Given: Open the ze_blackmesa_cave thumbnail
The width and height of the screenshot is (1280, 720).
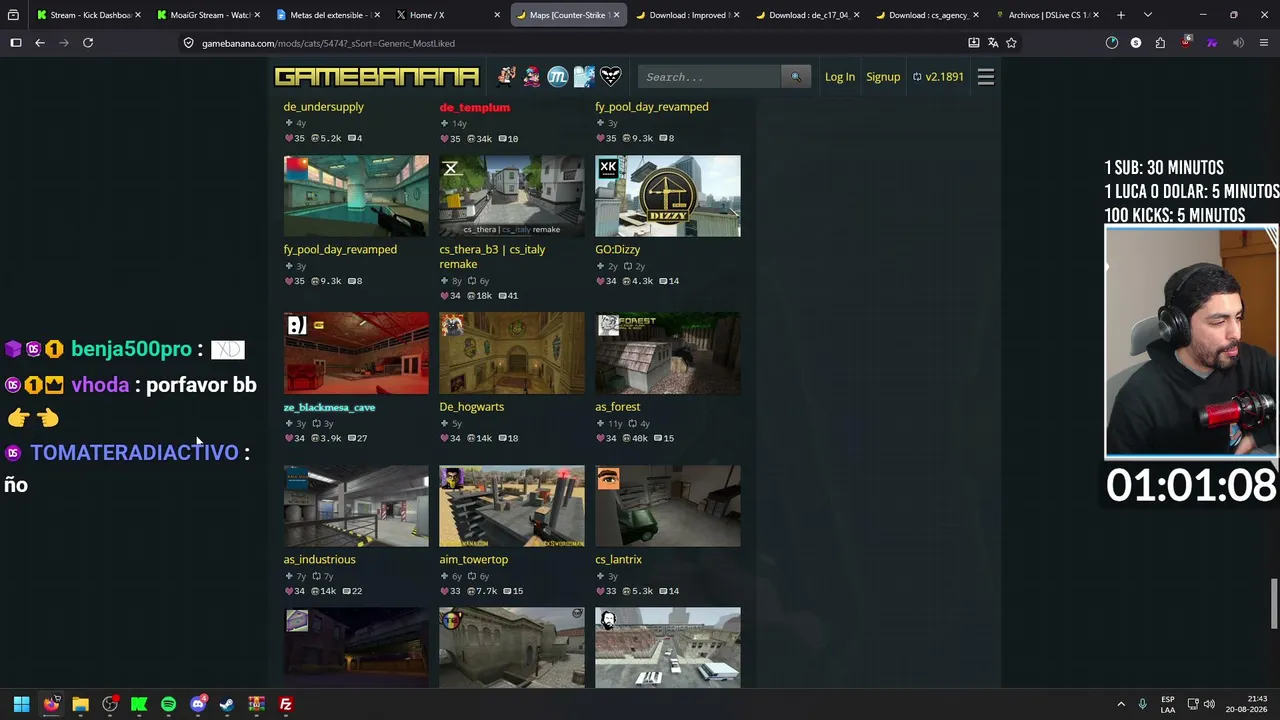Looking at the screenshot, I should point(356,353).
